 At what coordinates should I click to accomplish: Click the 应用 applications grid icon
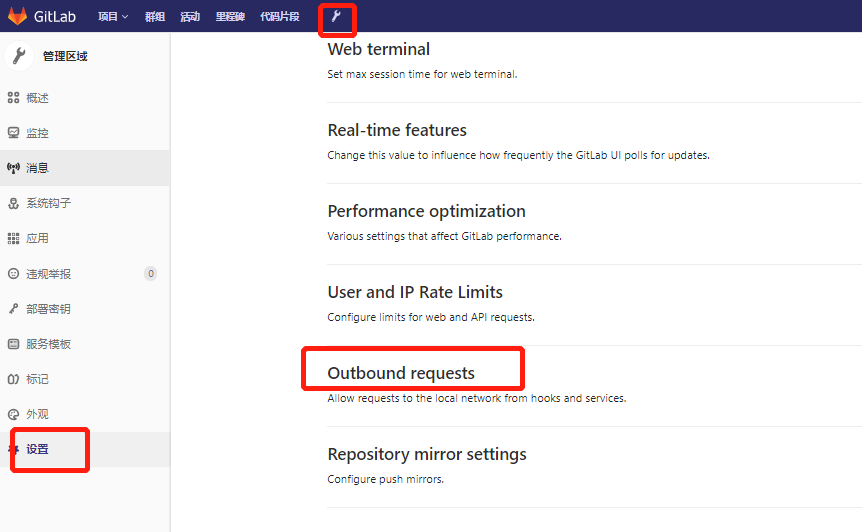pos(13,239)
